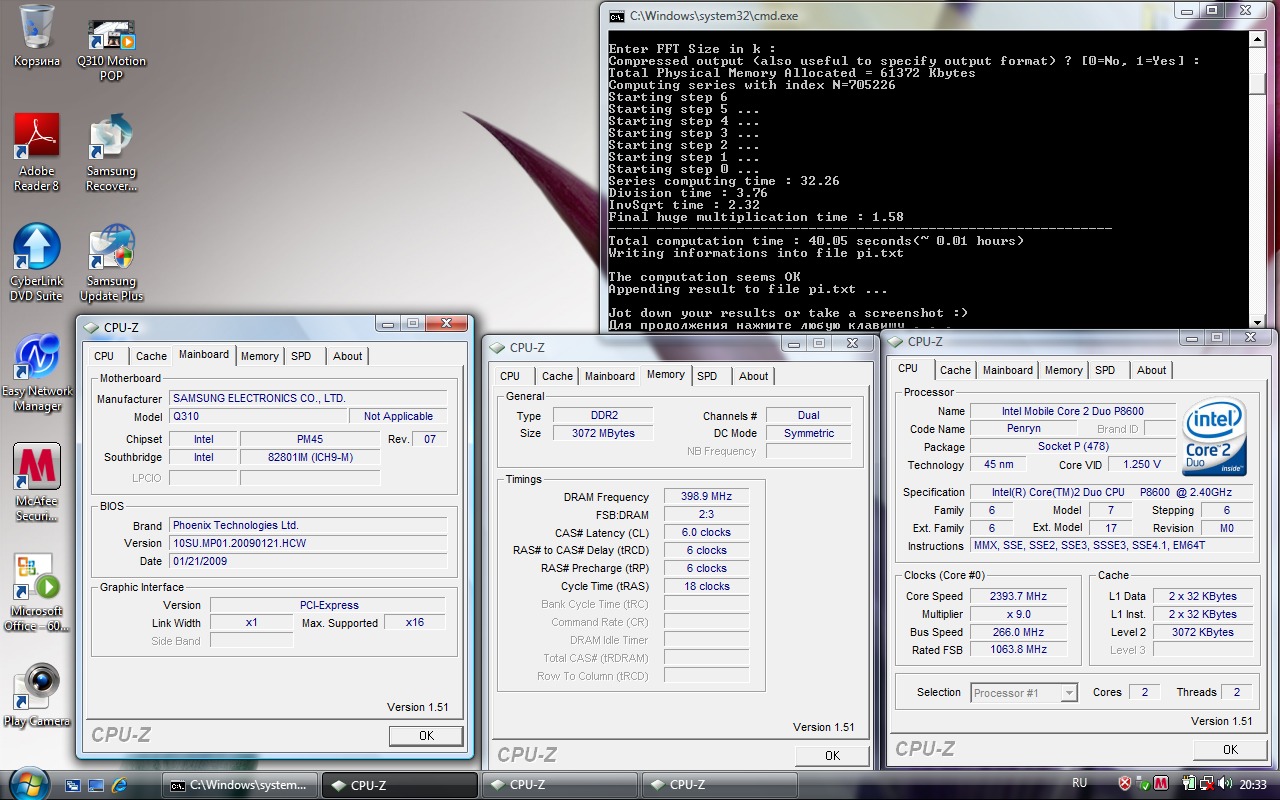Screen dimensions: 1280x800
Task: Click Southbridge 82801IM (ICH9-M) value
Action: (x=310, y=457)
